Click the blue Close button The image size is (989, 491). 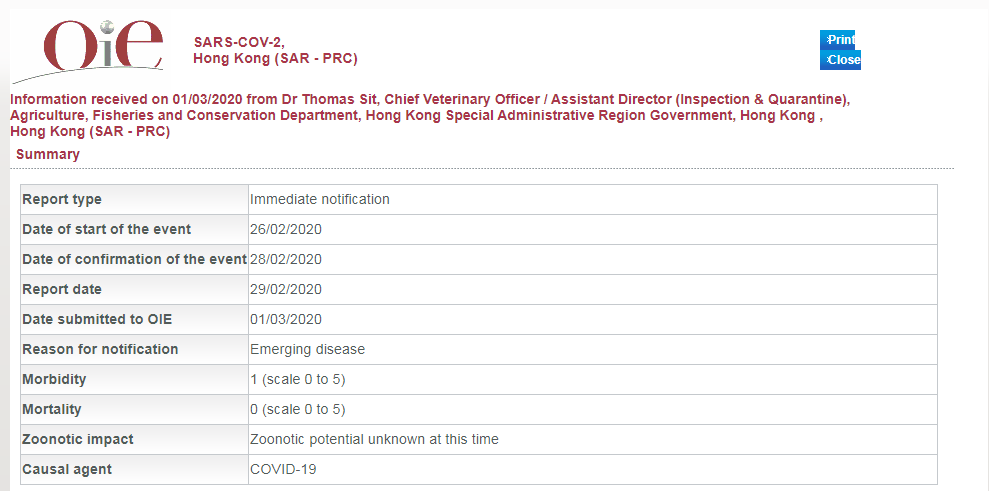(x=841, y=60)
